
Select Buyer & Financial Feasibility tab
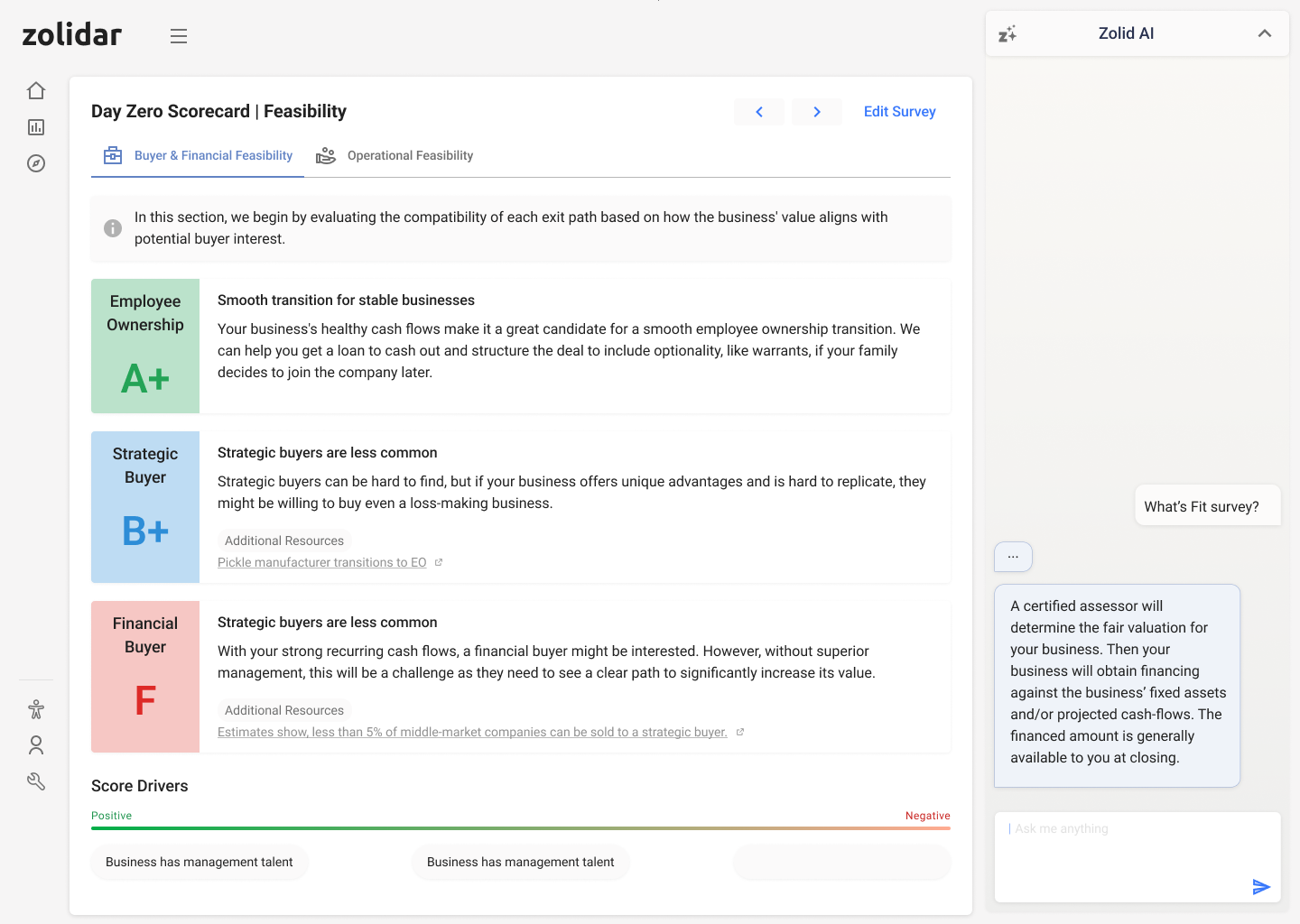(198, 155)
